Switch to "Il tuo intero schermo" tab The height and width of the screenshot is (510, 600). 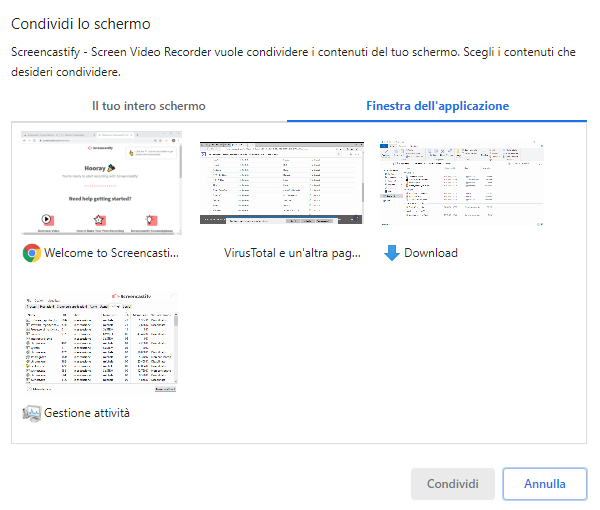tap(148, 106)
